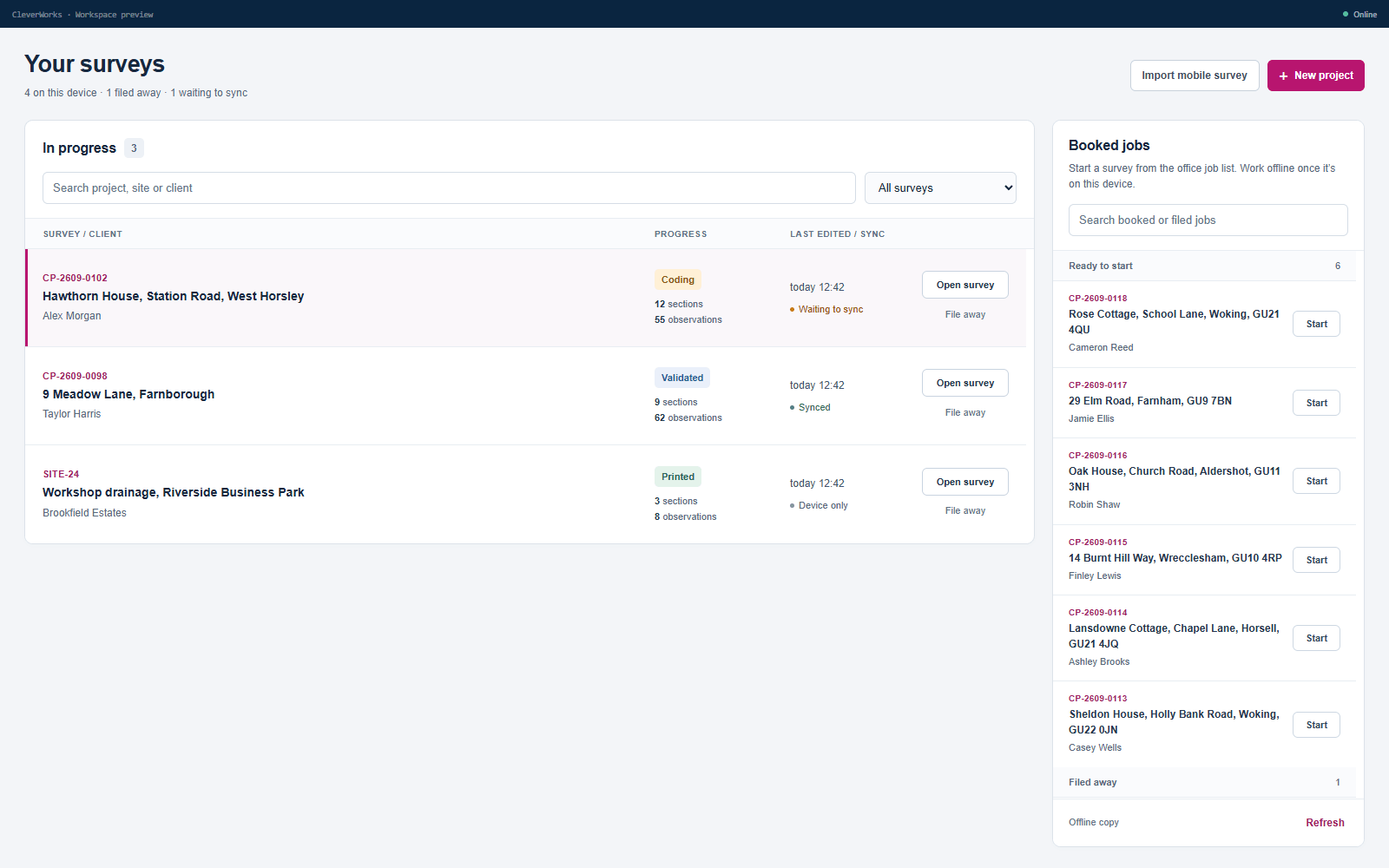Select survey reference CP-2609-0102

coord(75,279)
